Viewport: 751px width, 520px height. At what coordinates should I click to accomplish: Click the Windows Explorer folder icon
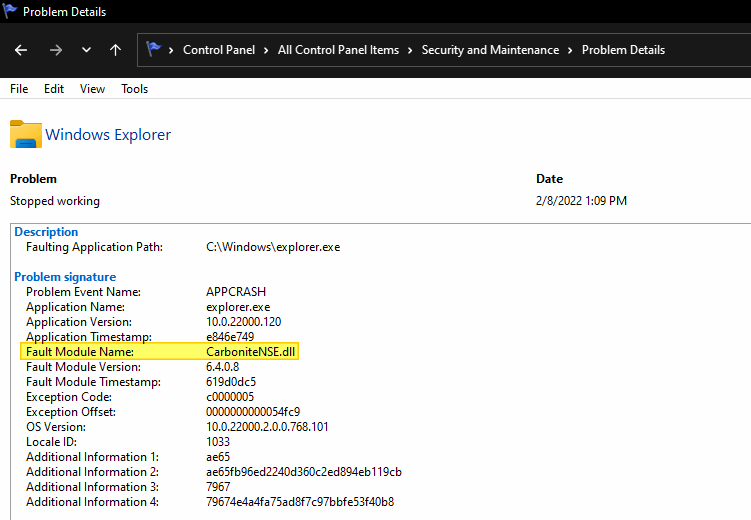25,135
